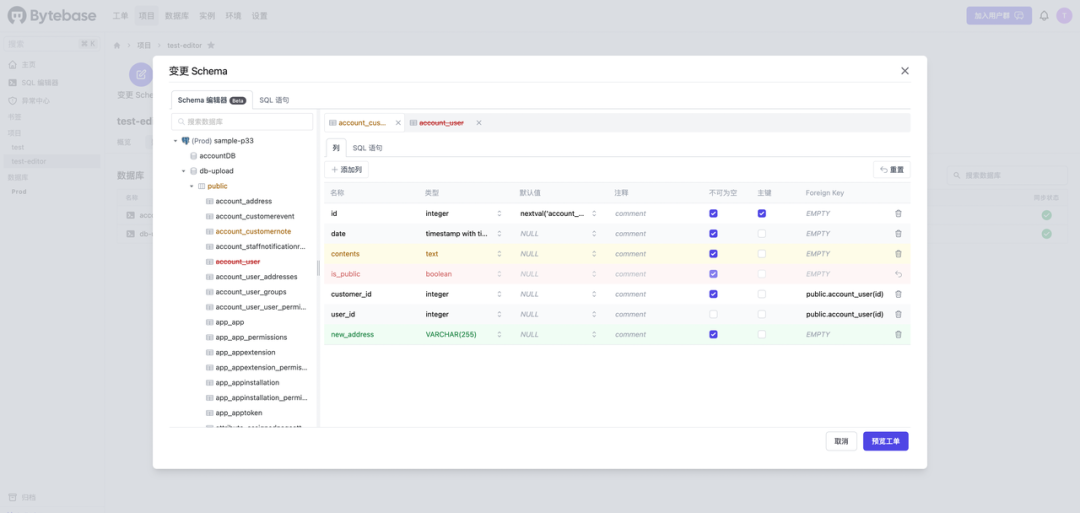
Task: Collapse the db-upload database node
Action: [183, 171]
